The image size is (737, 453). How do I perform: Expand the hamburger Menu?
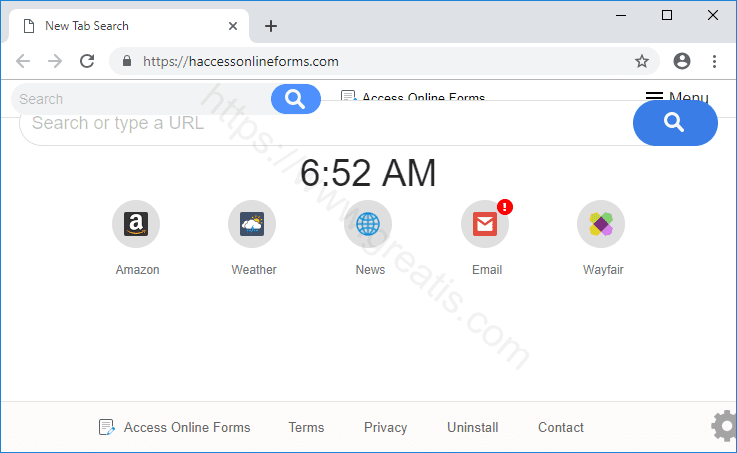coord(676,98)
